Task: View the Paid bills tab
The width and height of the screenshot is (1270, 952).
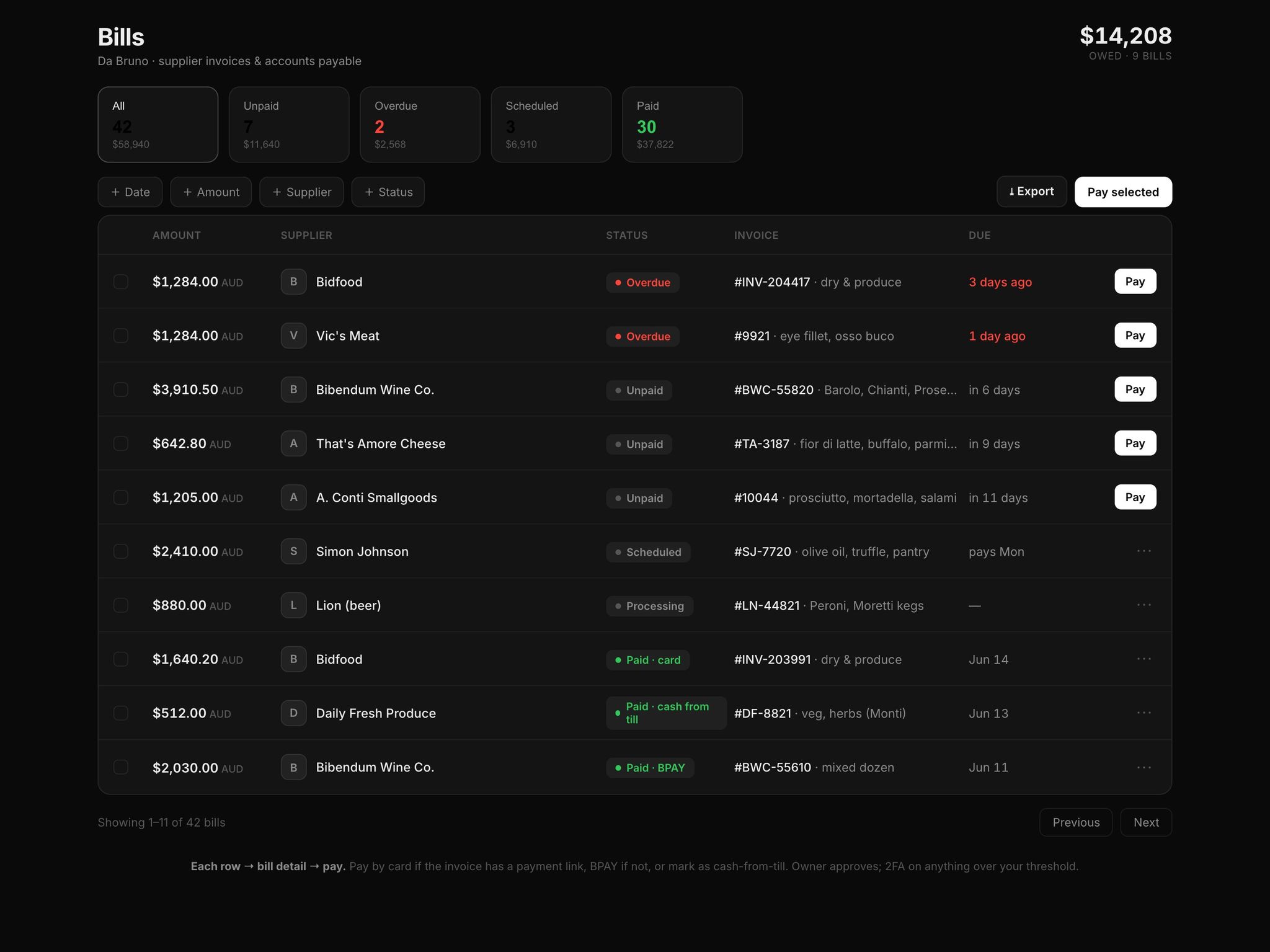Action: coord(682,125)
